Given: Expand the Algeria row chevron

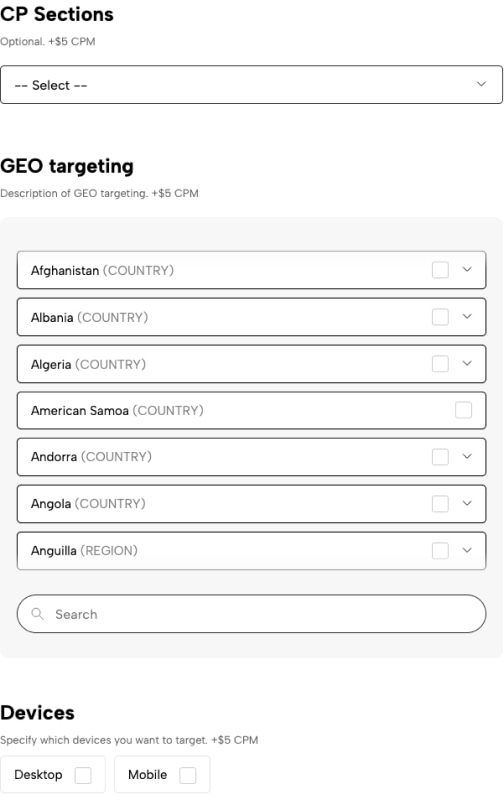Looking at the screenshot, I should (467, 363).
